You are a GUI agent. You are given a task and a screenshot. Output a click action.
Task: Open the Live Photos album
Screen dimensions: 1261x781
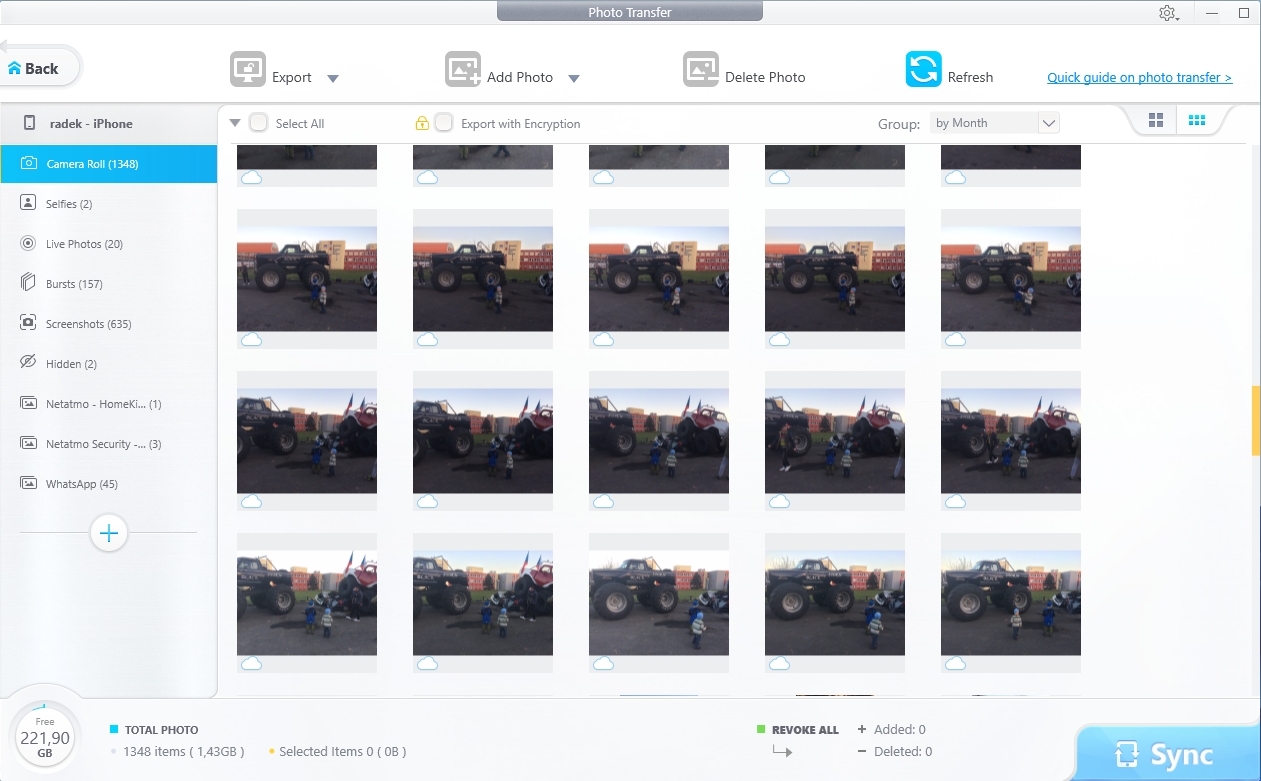pos(84,244)
